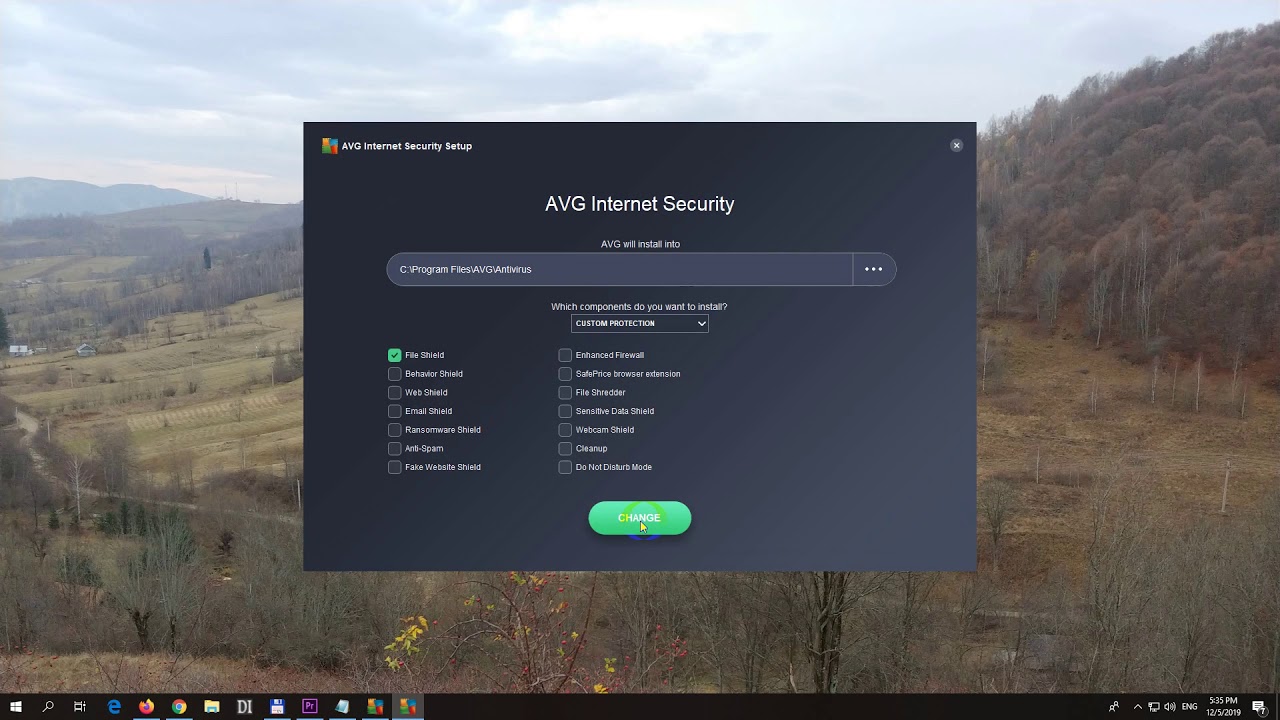Tick the Webcam Shield checkbox
Viewport: 1280px width, 720px height.
[x=565, y=430]
